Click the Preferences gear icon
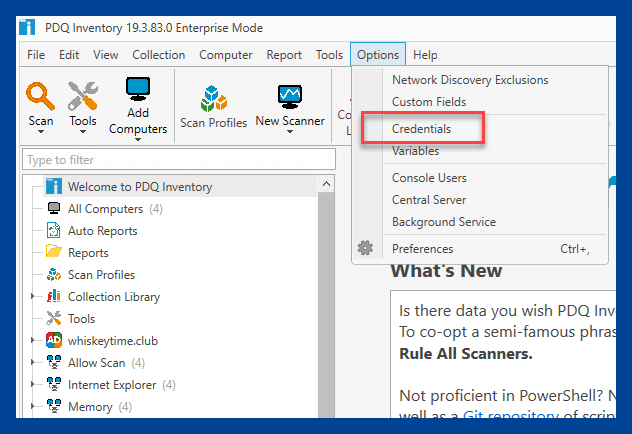This screenshot has height=434, width=632. (365, 248)
